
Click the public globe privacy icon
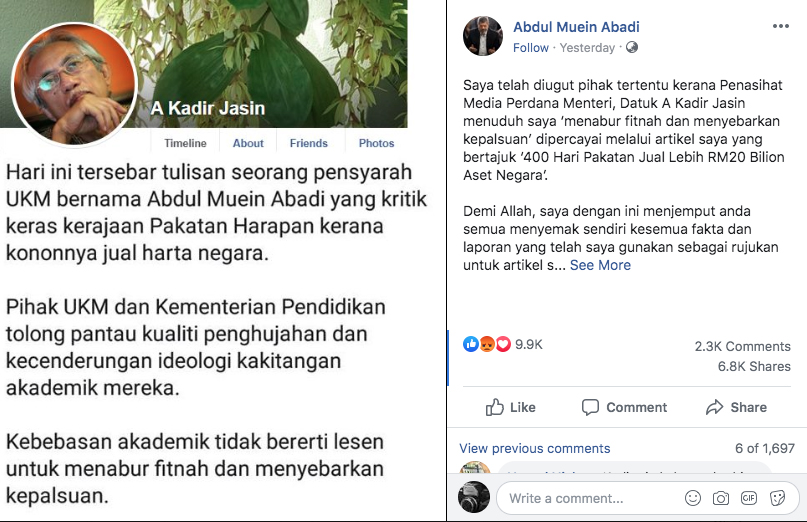632,47
